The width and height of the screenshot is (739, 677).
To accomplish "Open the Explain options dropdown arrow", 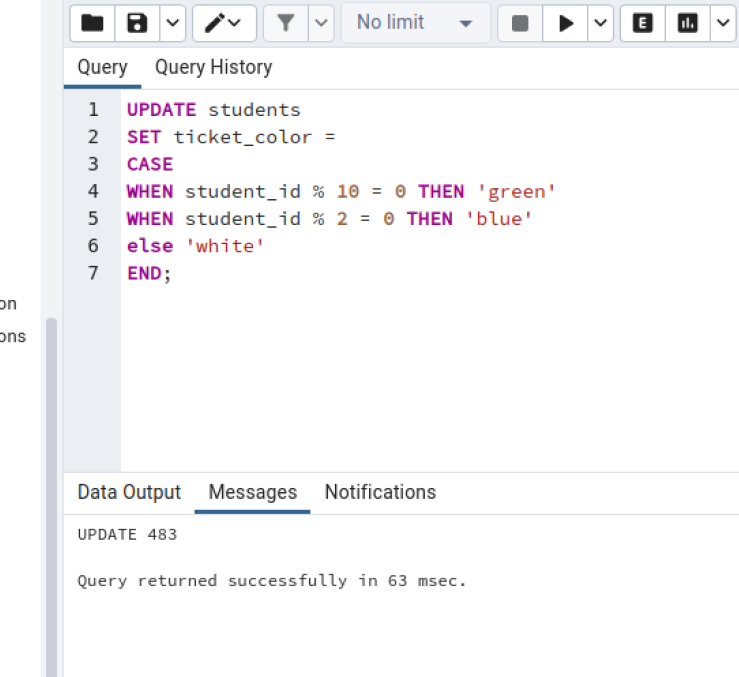I will coord(723,23).
